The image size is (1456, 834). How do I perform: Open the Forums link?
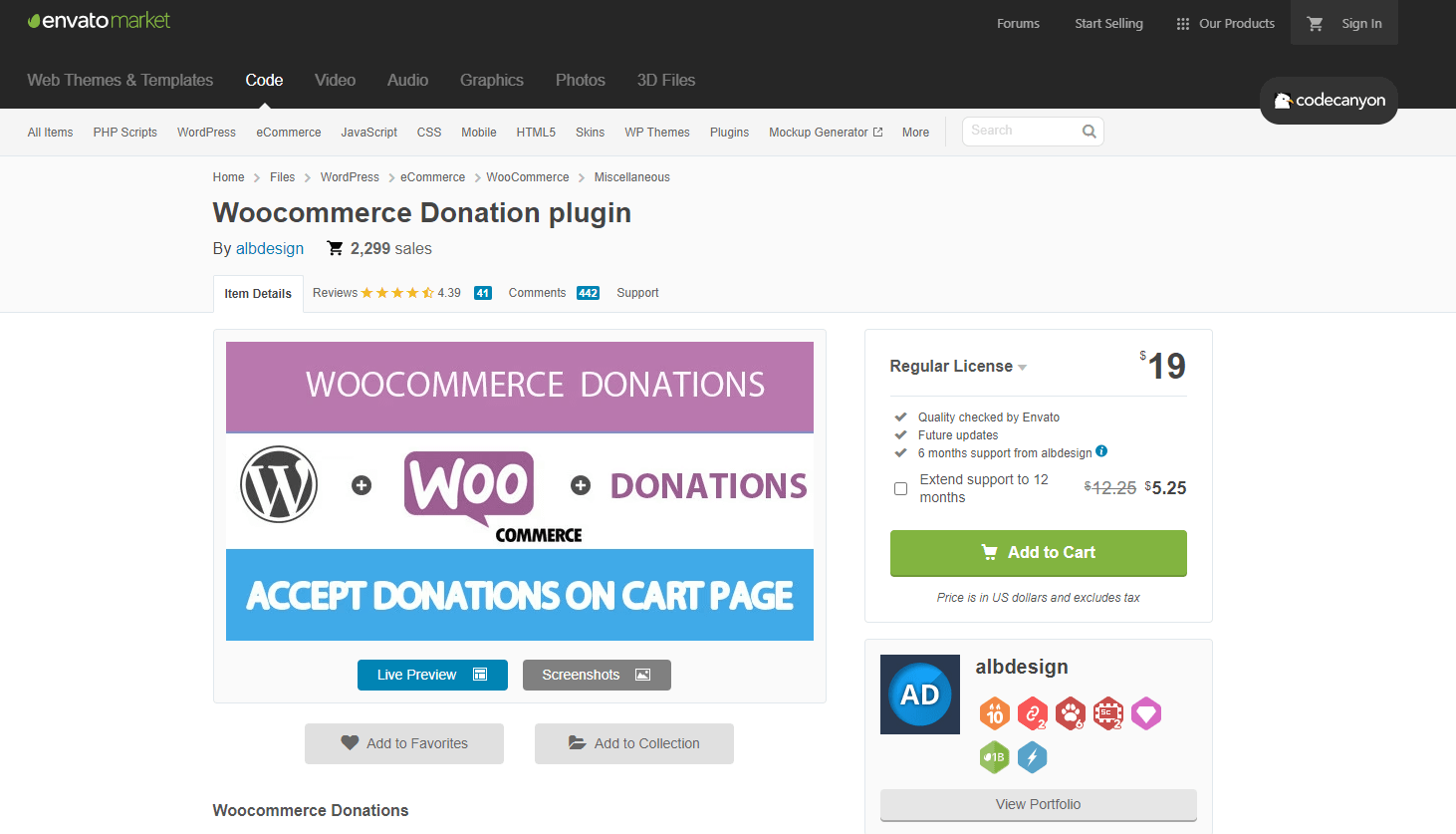(x=1018, y=24)
